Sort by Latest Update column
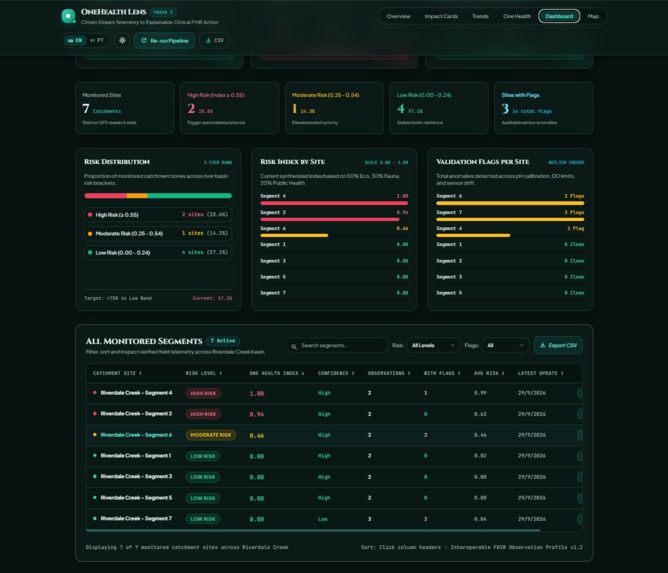Screen dimensions: 668x573 (541, 373)
